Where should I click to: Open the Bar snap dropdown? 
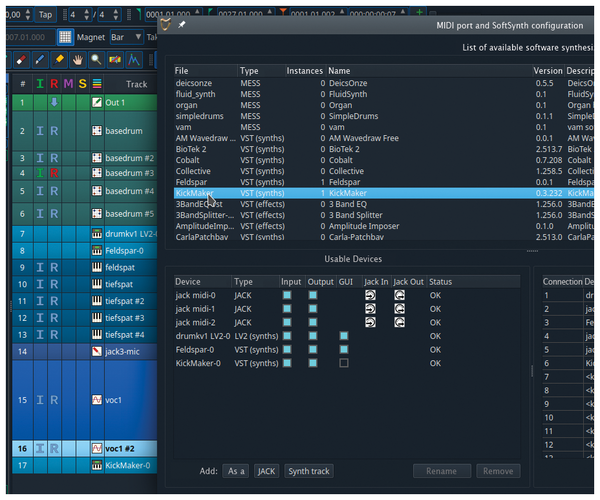coord(127,37)
